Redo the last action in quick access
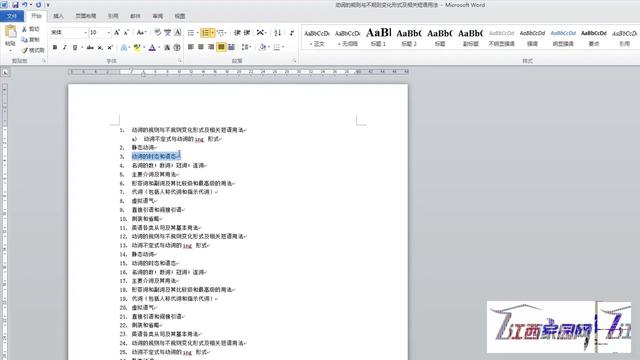The image size is (640, 360). pos(38,5)
